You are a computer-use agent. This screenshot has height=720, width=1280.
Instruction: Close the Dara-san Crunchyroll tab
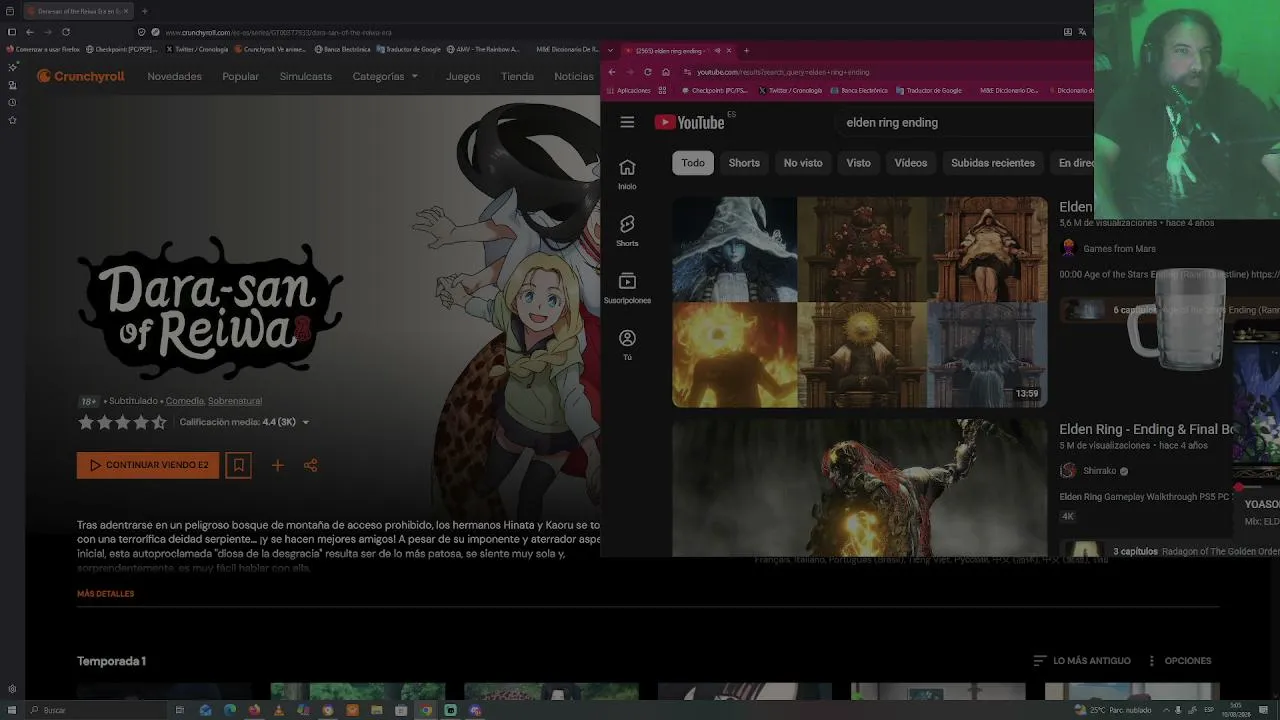(x=126, y=11)
